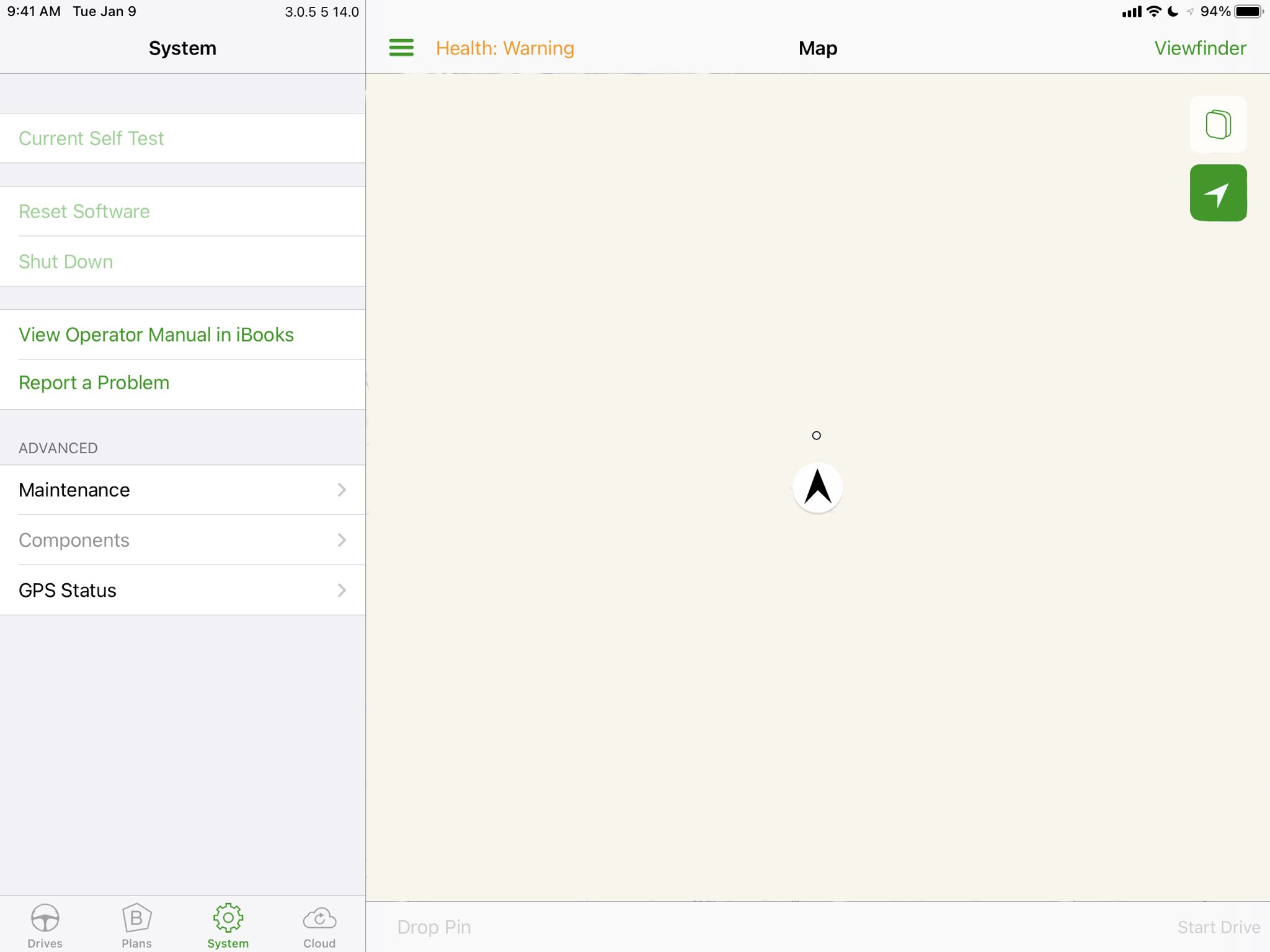Tap Report a Problem
Screen dimensions: 1270x952
94,382
